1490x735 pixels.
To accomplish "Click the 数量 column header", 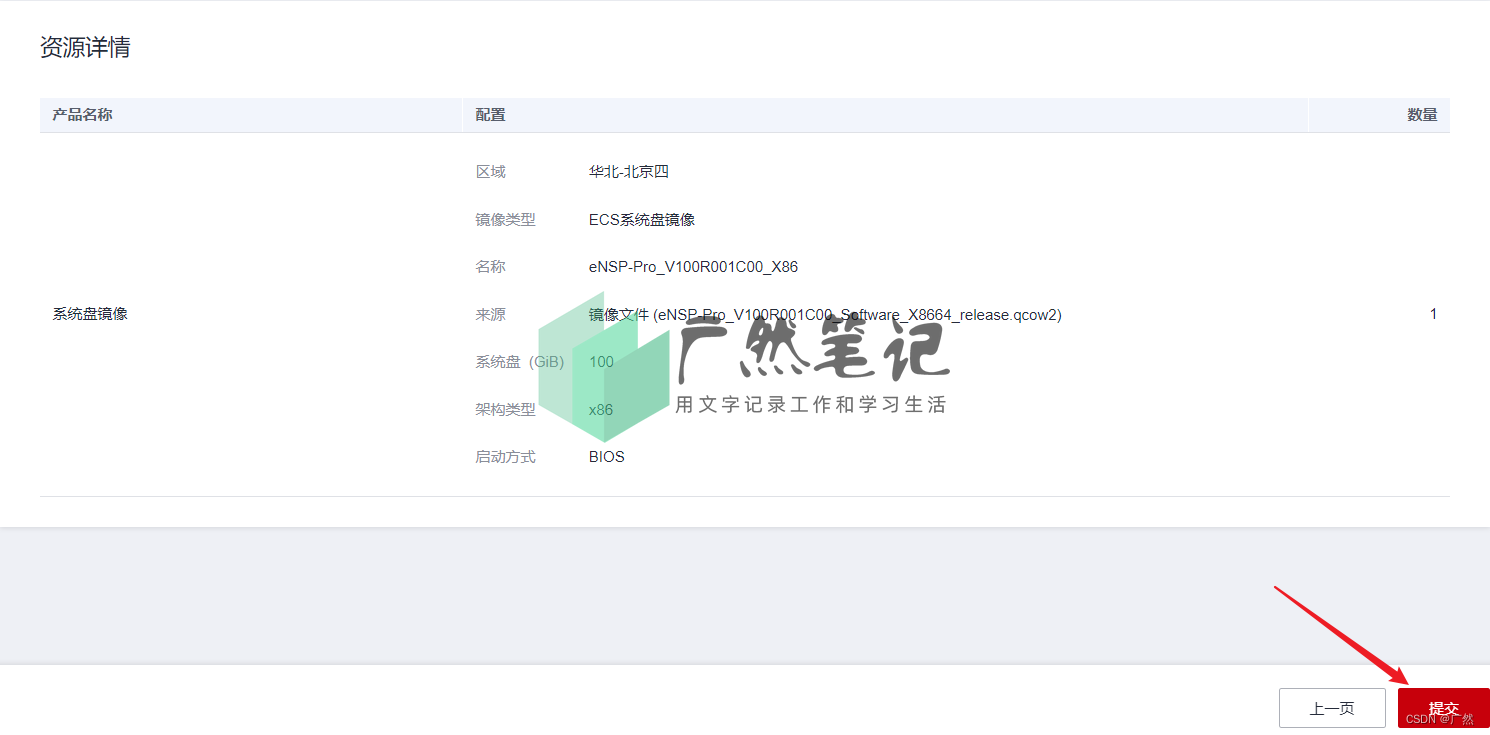I will tap(1422, 115).
